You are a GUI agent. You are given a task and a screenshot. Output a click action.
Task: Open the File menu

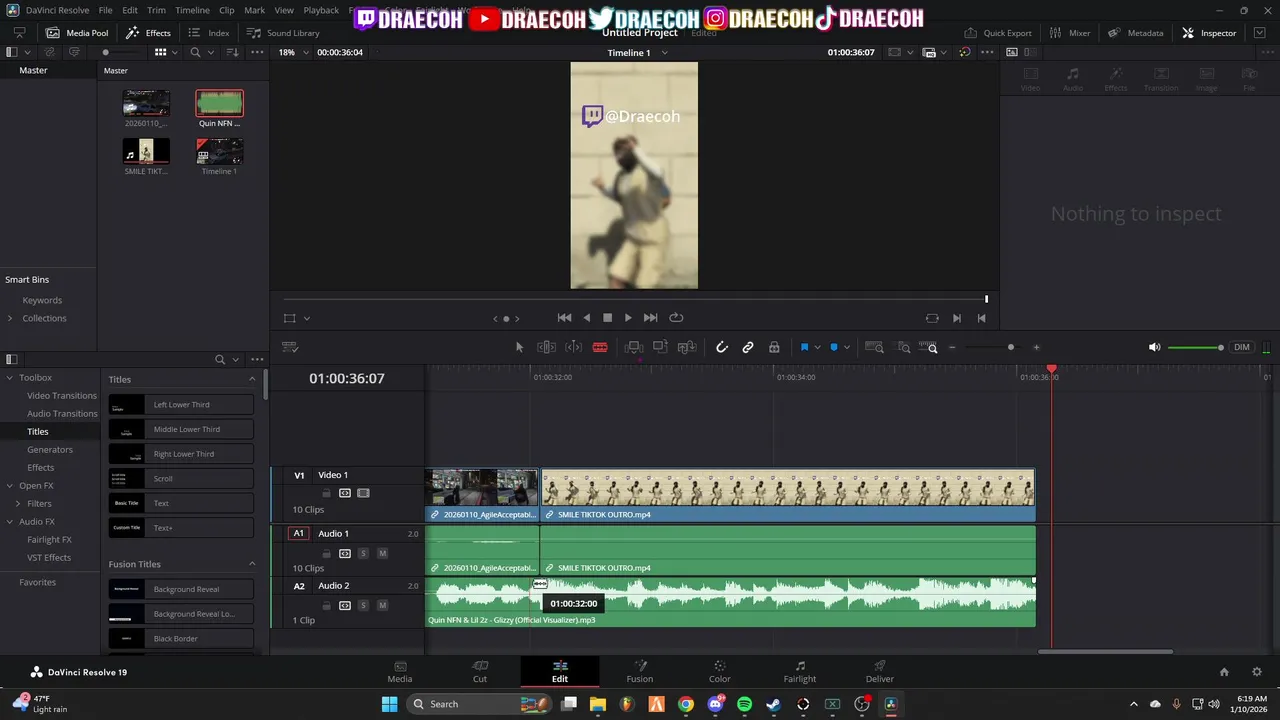pos(105,10)
